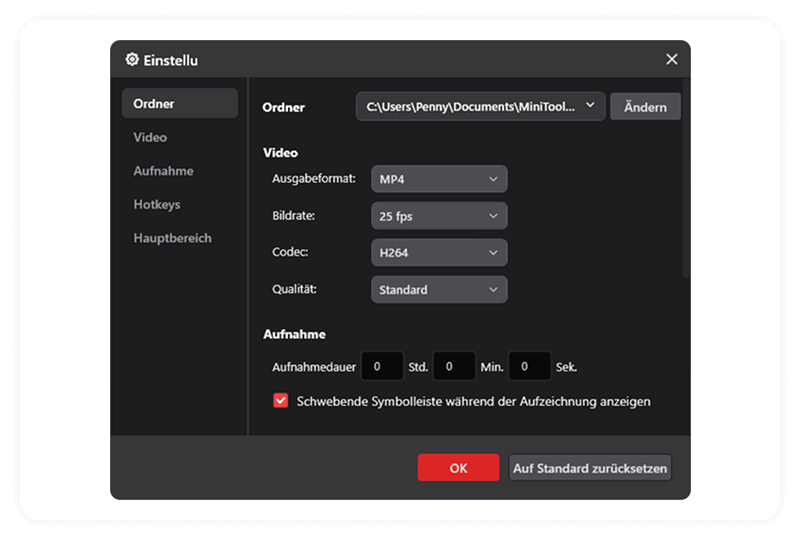800x540 pixels.
Task: Click the Codec label
Action: point(290,252)
